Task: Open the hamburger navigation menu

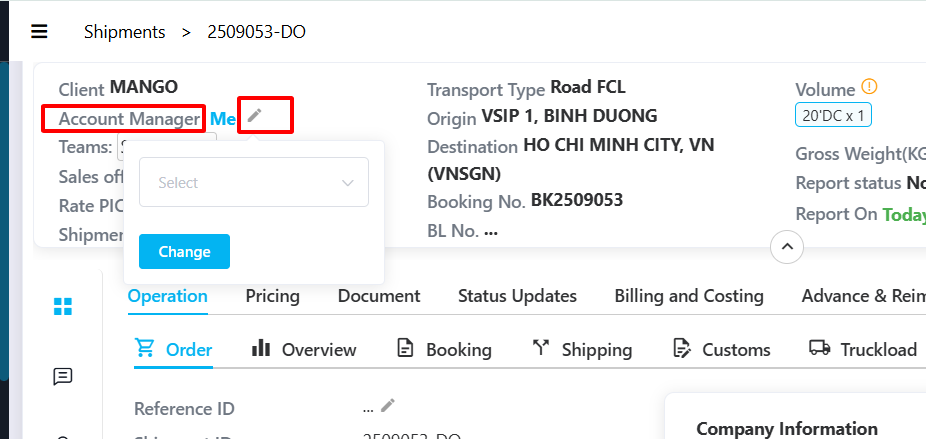Action: pos(39,31)
